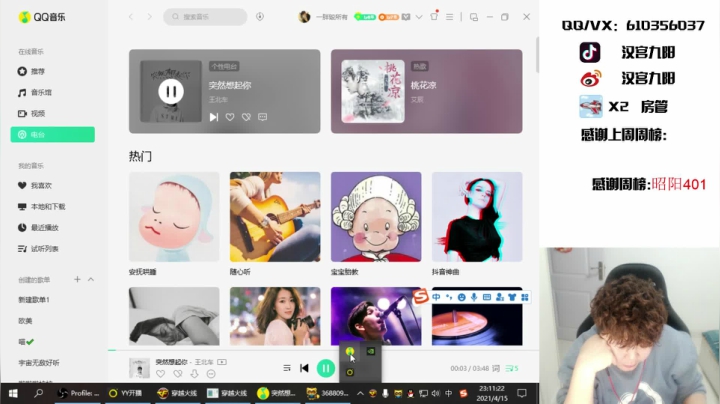The height and width of the screenshot is (404, 720).
Task: Play the previous track
Action: (304, 368)
